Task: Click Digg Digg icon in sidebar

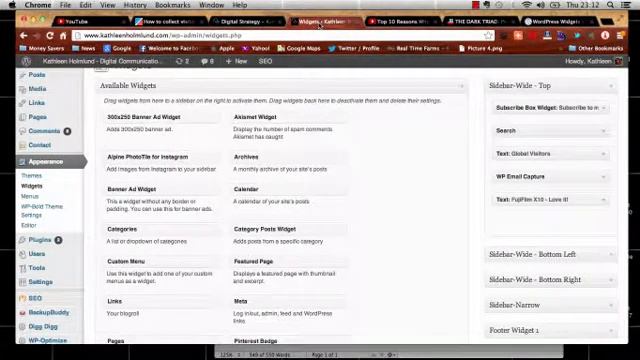Action: pos(22,327)
